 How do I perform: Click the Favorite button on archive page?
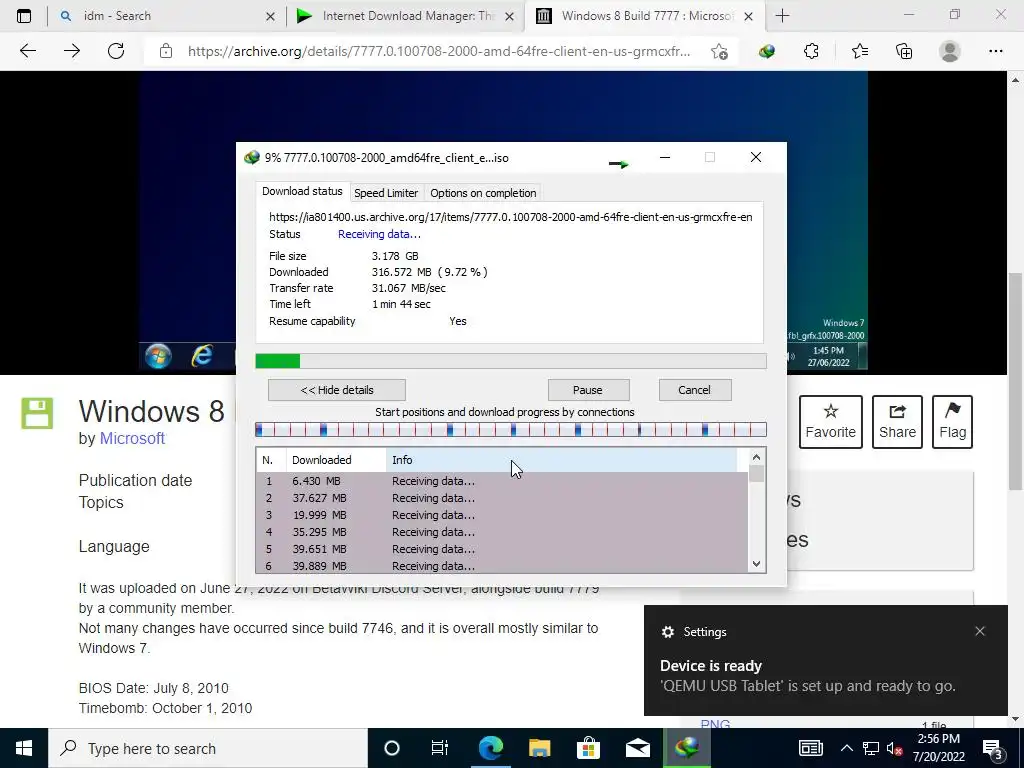click(x=831, y=421)
